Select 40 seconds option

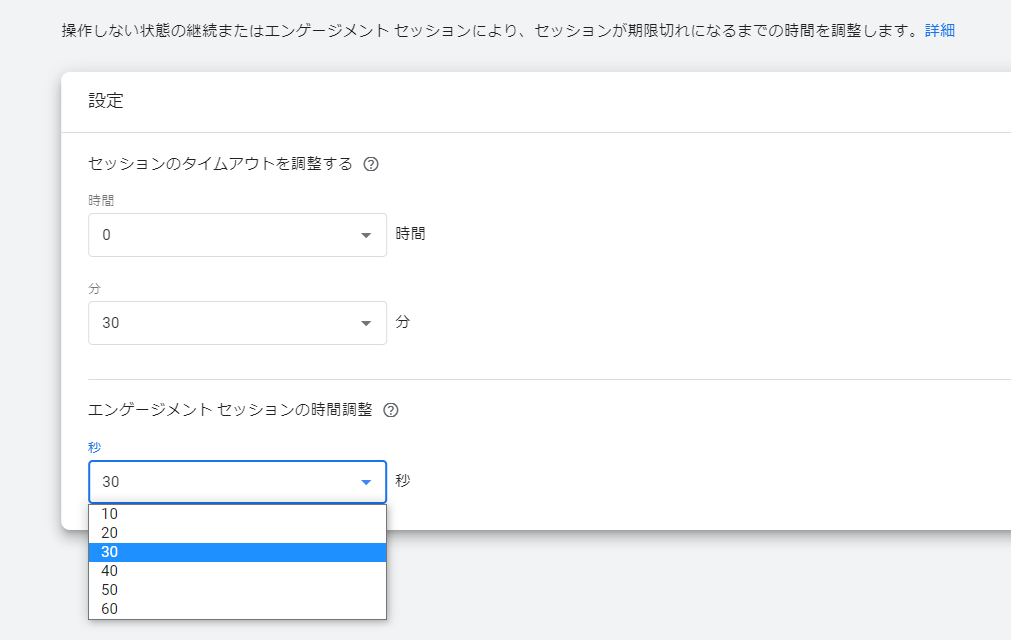110,571
